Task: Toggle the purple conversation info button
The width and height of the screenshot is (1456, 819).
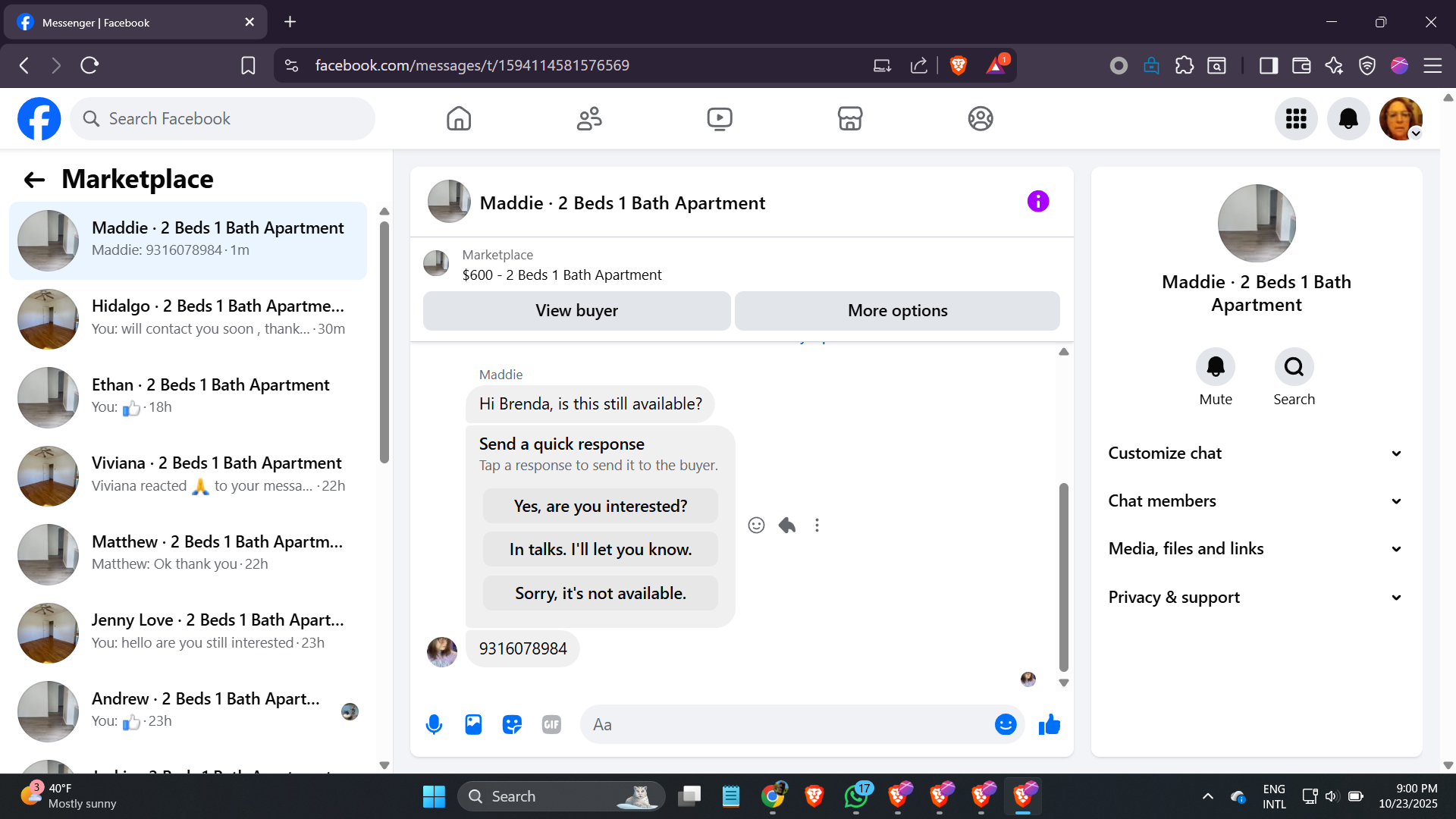Action: [x=1038, y=202]
